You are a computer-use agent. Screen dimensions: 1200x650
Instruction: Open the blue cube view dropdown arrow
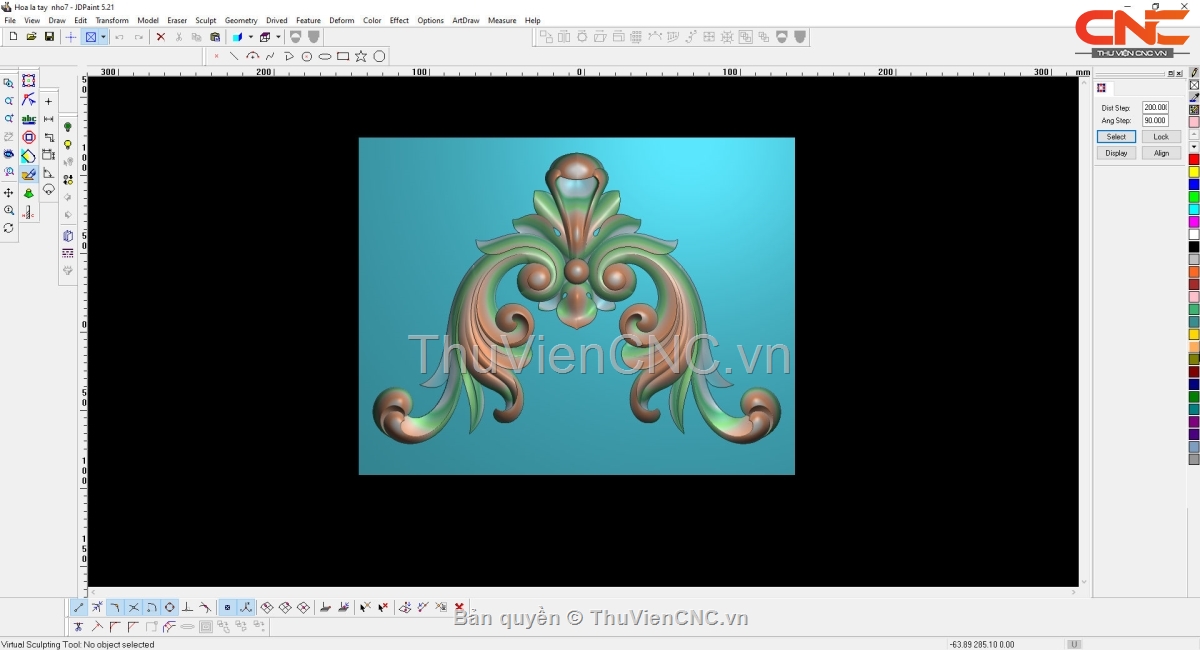251,37
